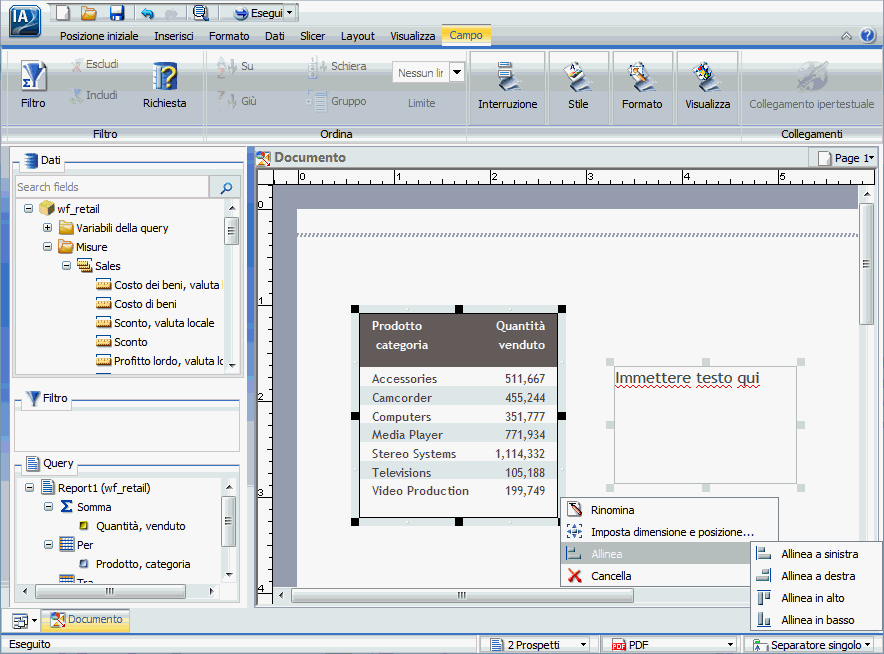Collapse Report1 (wf_retail) query node

(29, 488)
